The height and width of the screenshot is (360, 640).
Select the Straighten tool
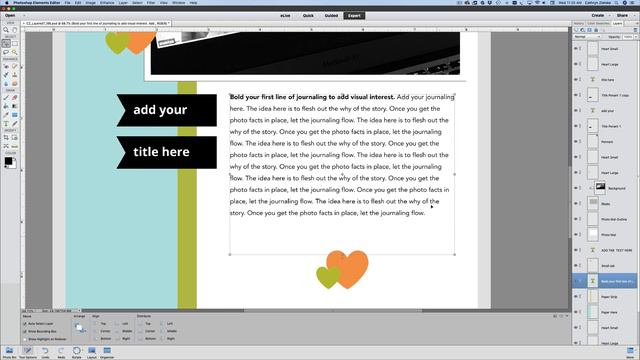click(x=15, y=146)
